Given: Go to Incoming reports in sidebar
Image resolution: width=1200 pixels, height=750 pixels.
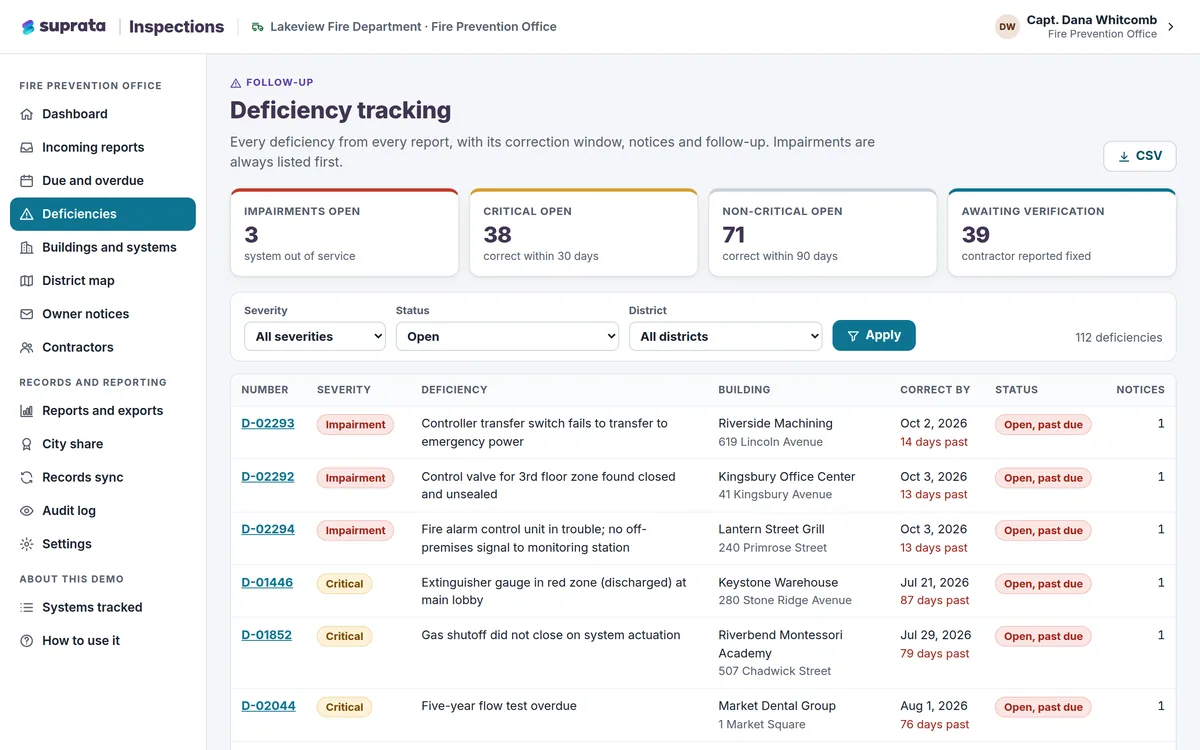Looking at the screenshot, I should coord(103,147).
